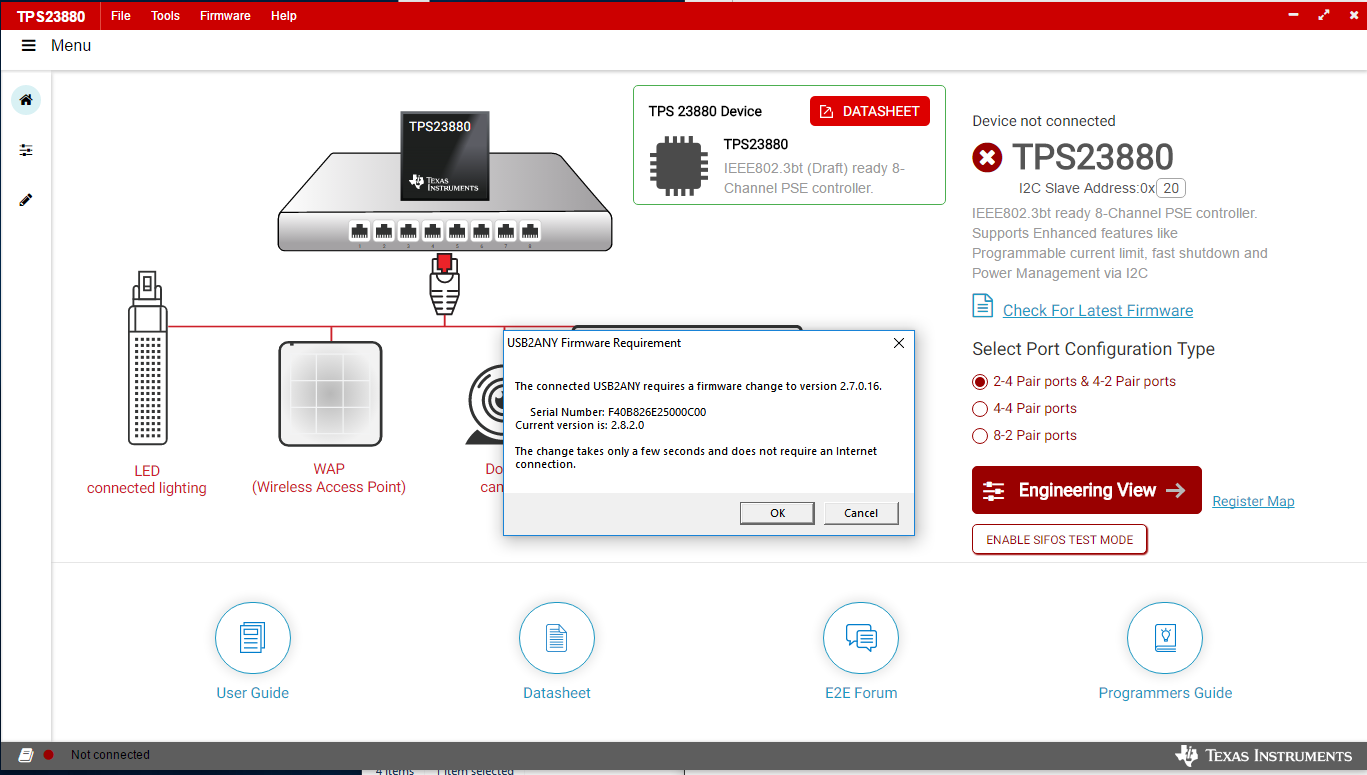Click the Select Port Configuration Type heading
This screenshot has height=775, width=1367.
1093,349
